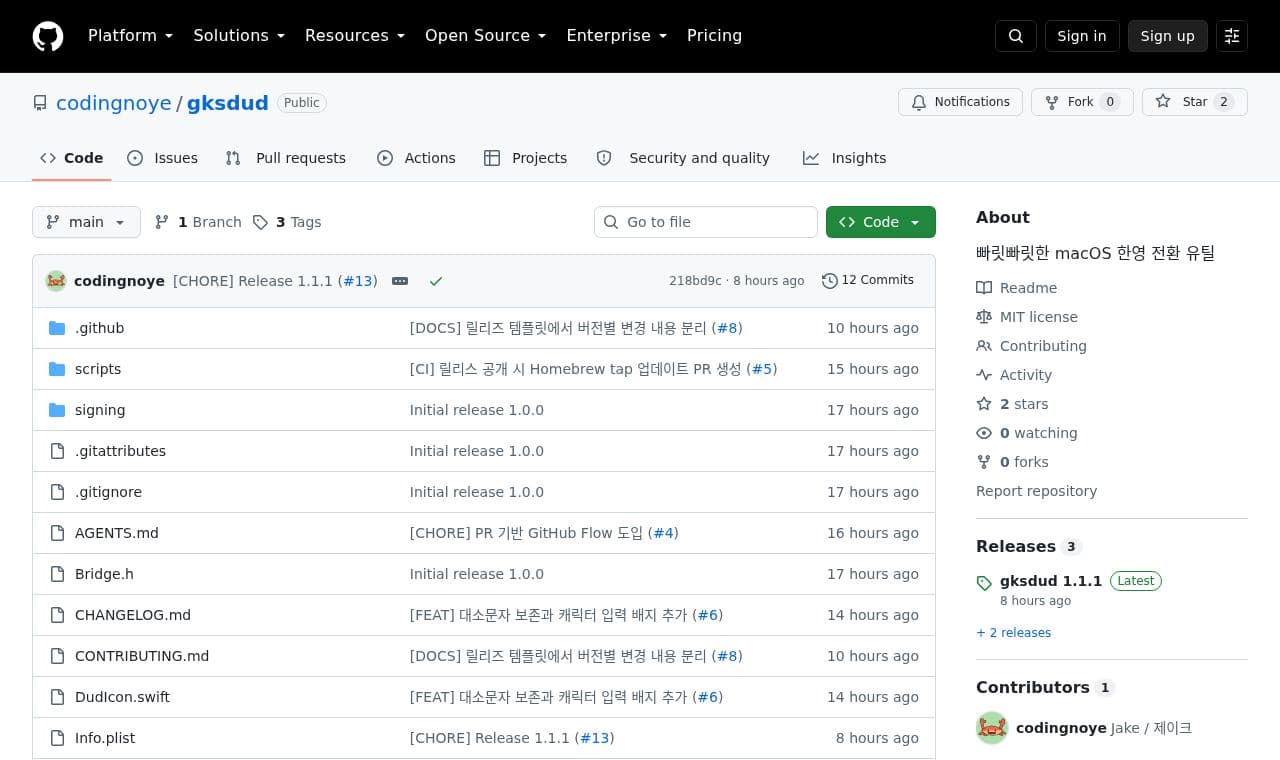Open the green Code dropdown button

(x=881, y=222)
